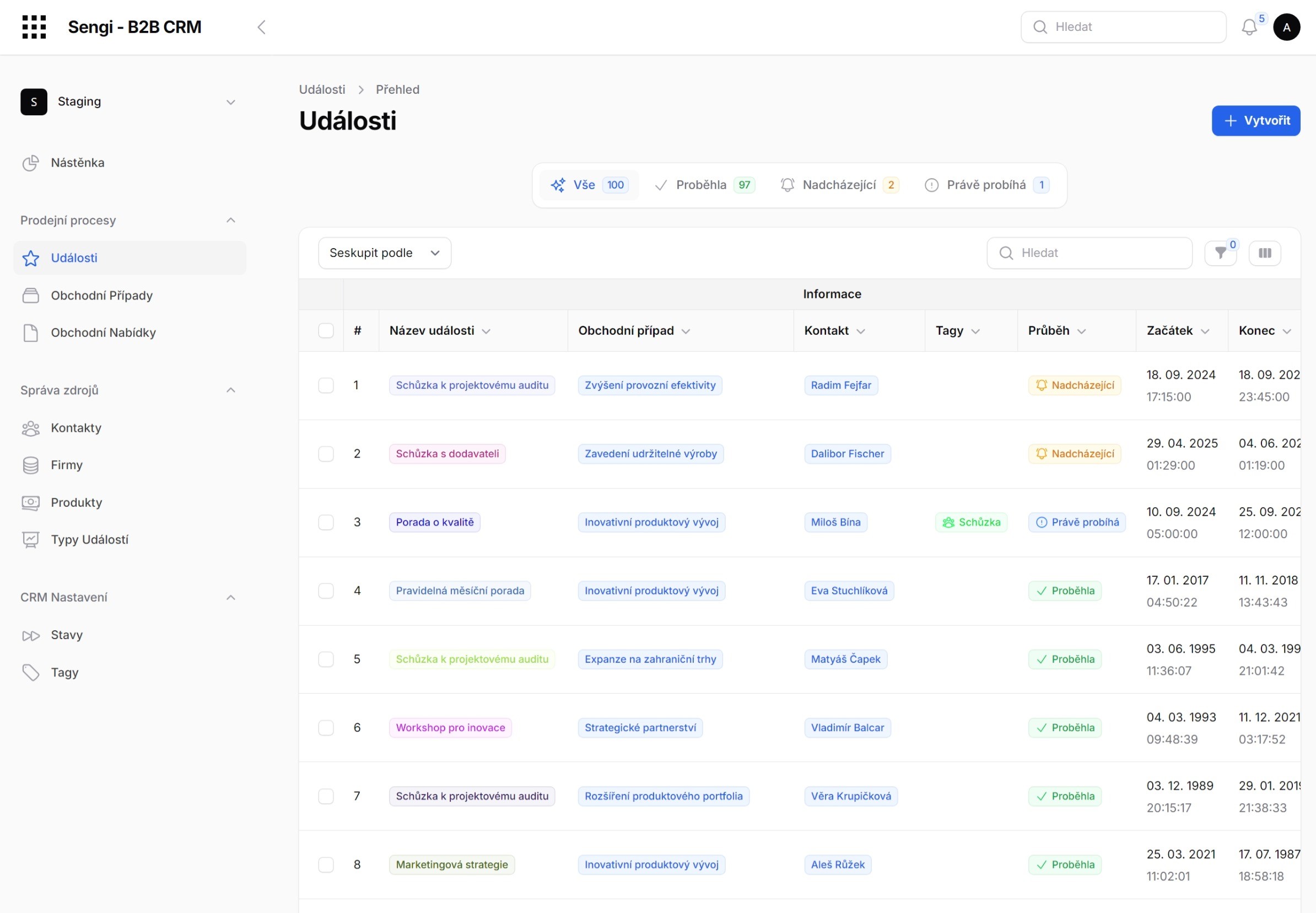Check the row 5 checkbox
This screenshot has width=1316, height=913.
click(326, 659)
